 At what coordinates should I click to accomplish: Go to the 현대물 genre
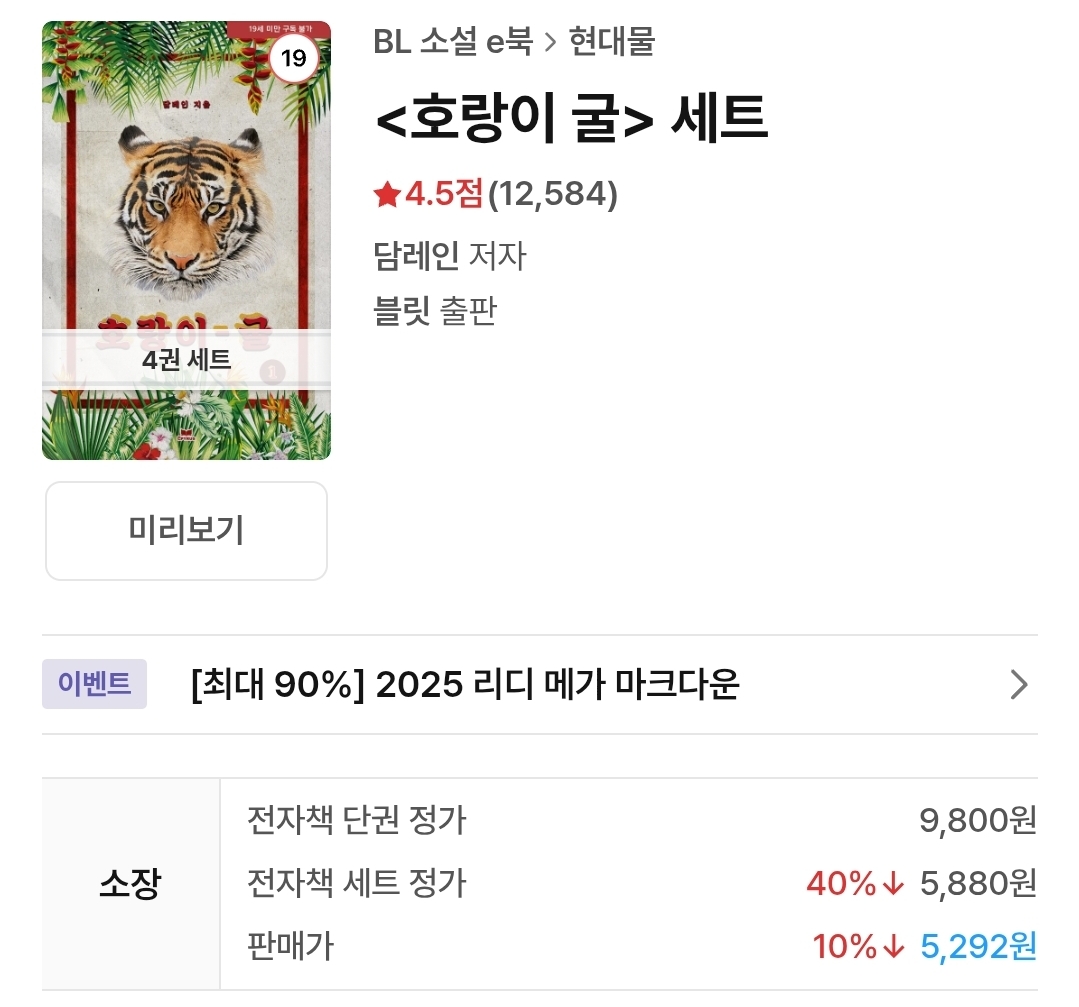tap(611, 42)
